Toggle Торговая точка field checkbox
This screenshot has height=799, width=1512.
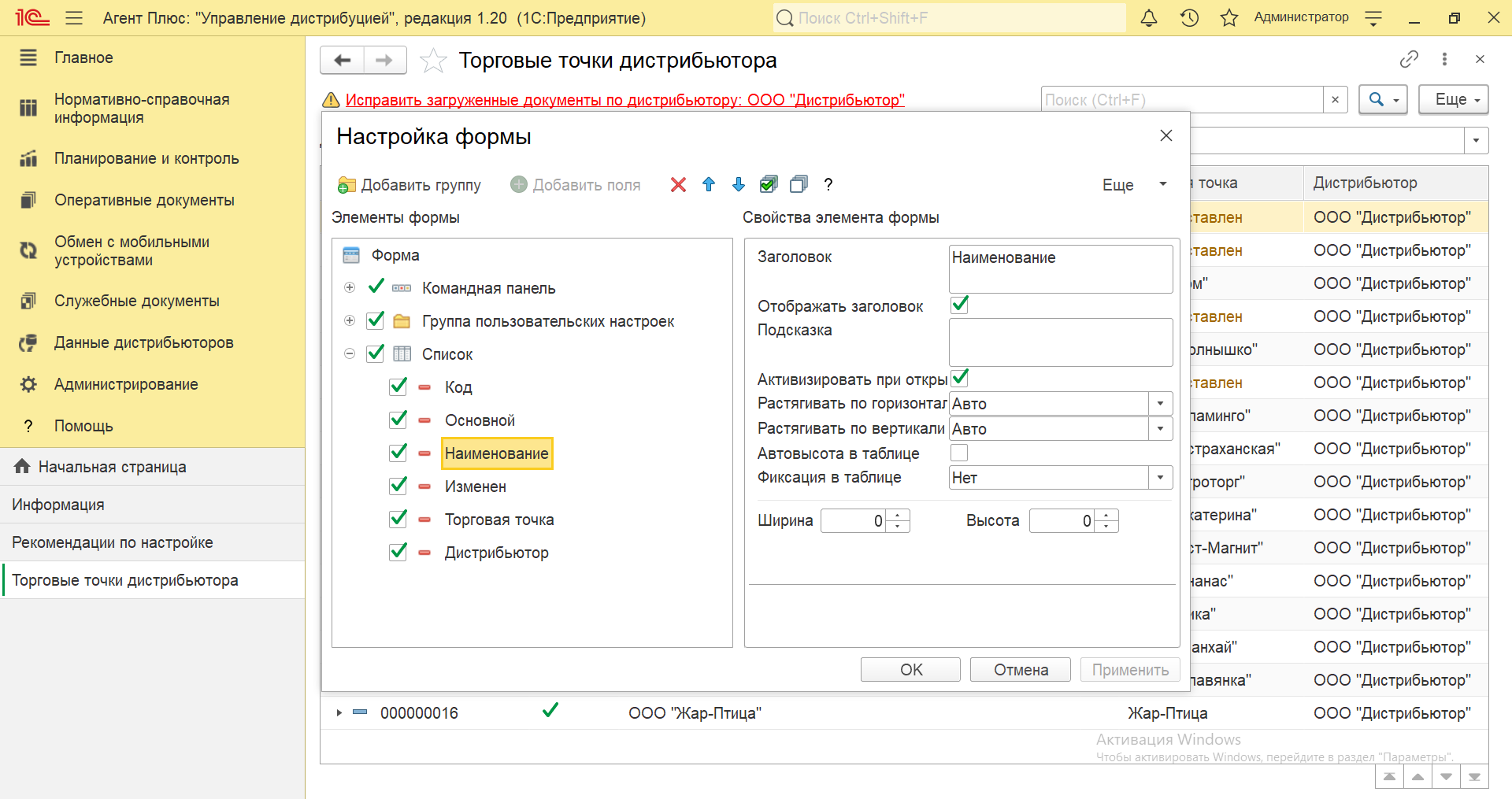(x=398, y=519)
